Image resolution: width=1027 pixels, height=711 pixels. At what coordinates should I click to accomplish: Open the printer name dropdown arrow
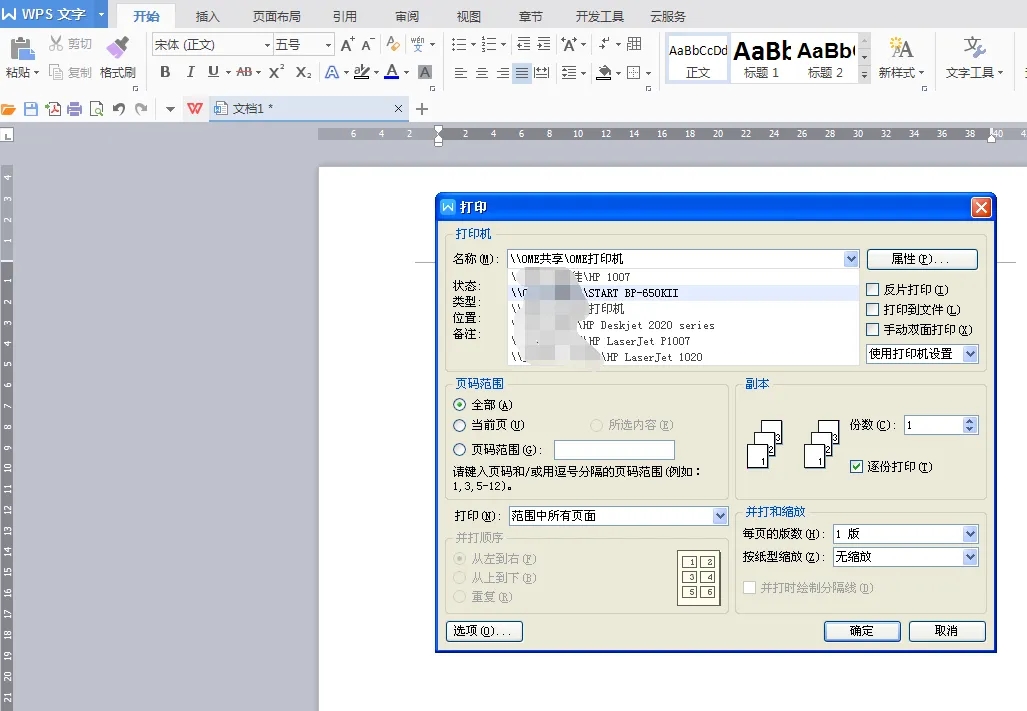pos(851,259)
